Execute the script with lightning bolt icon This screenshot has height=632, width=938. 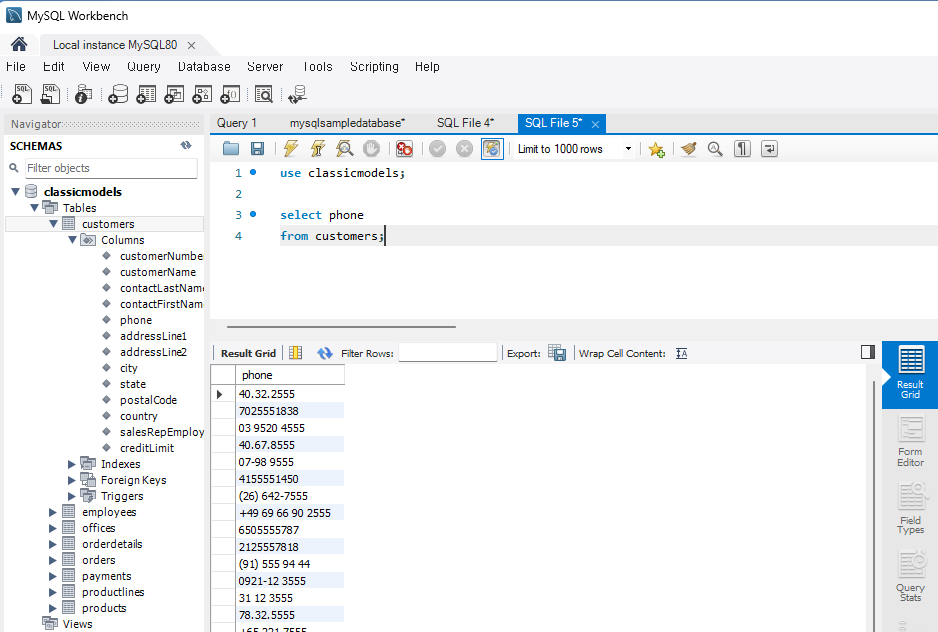(x=291, y=148)
